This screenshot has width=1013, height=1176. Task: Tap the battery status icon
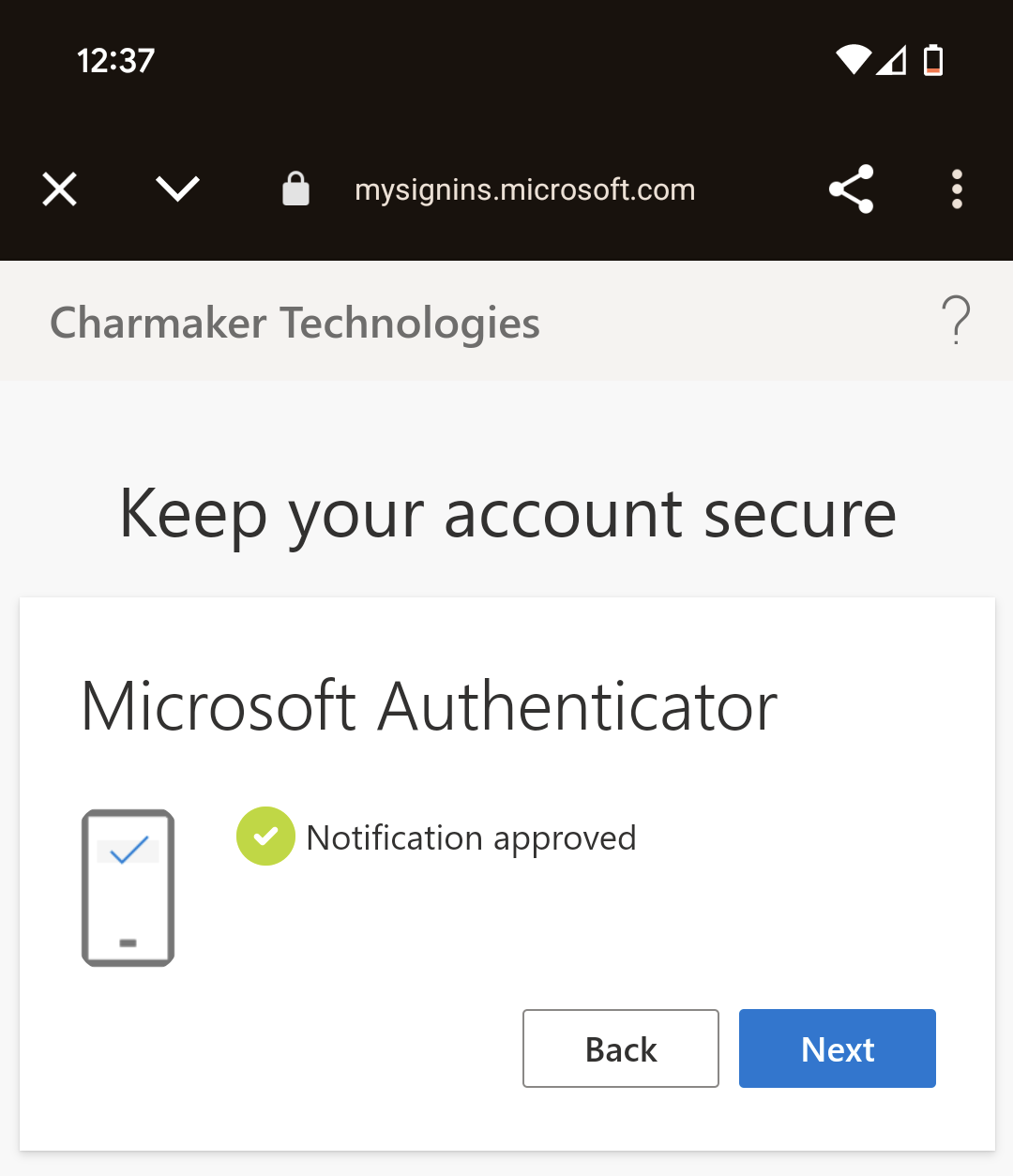(933, 60)
